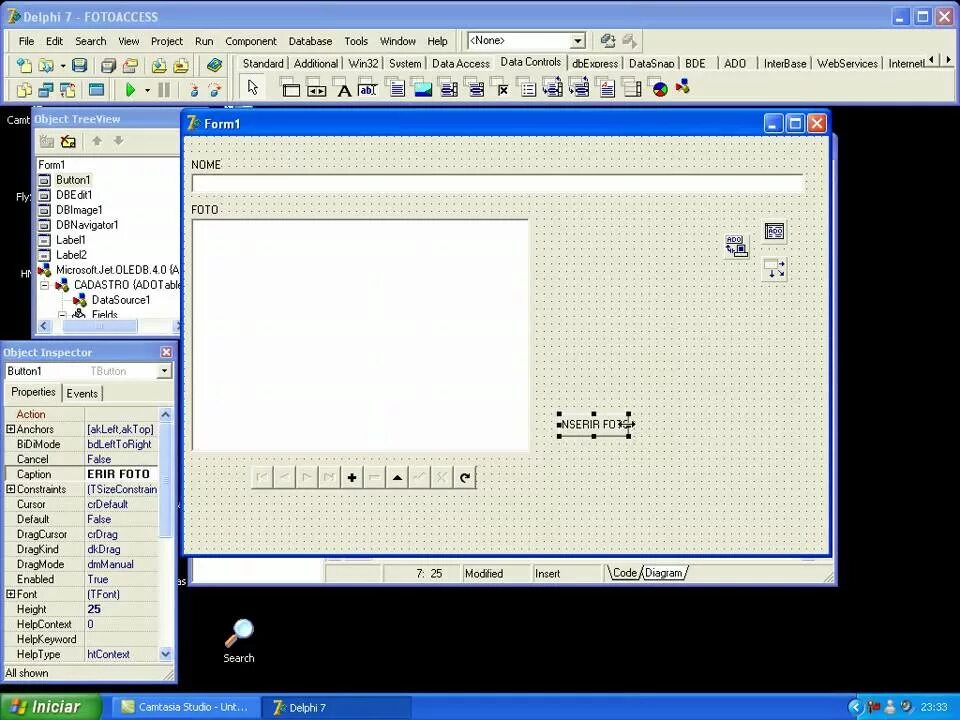Click the Edit record triangle navigator button
The width and height of the screenshot is (960, 720).
pos(397,478)
